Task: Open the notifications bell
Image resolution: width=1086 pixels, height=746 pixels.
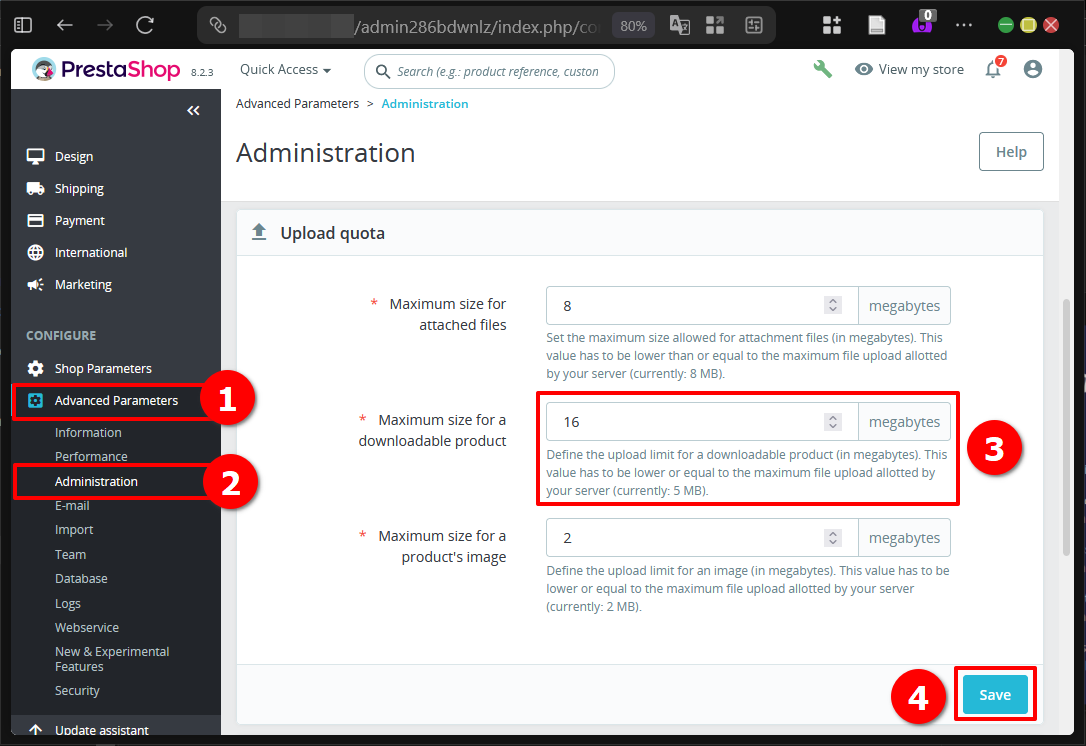Action: (x=992, y=69)
